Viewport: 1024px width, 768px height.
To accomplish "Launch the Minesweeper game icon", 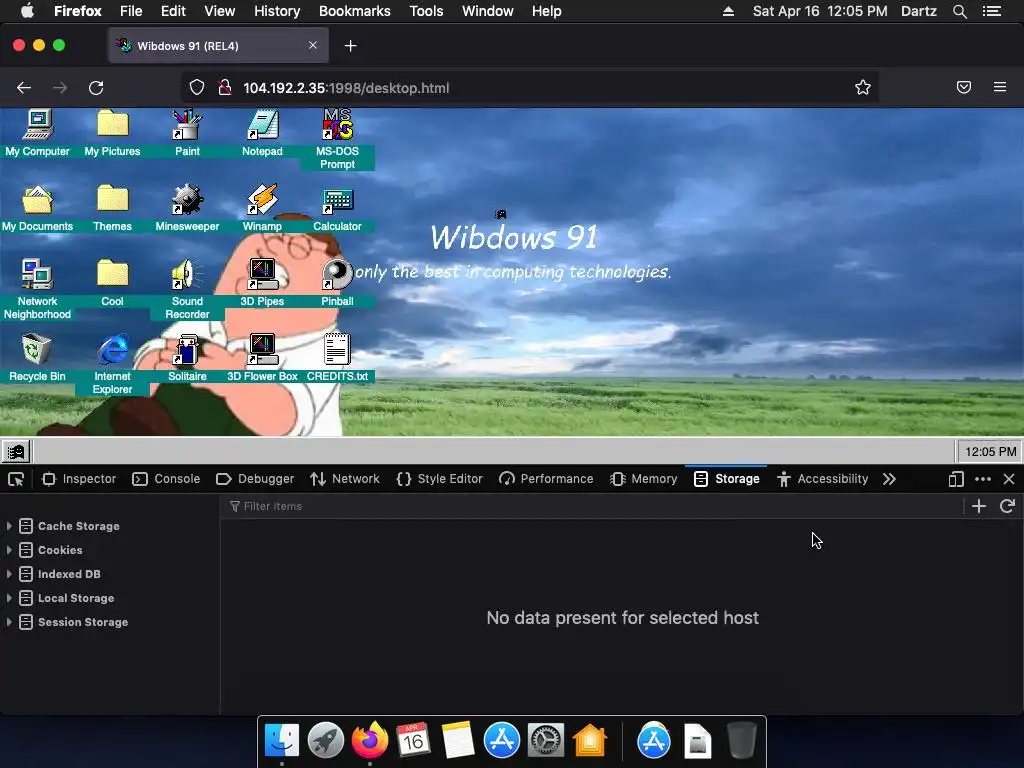I will 187,208.
